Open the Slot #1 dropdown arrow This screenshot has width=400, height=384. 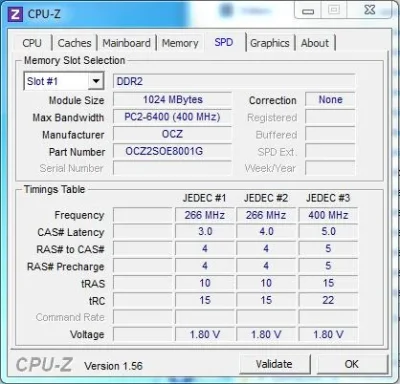(96, 81)
